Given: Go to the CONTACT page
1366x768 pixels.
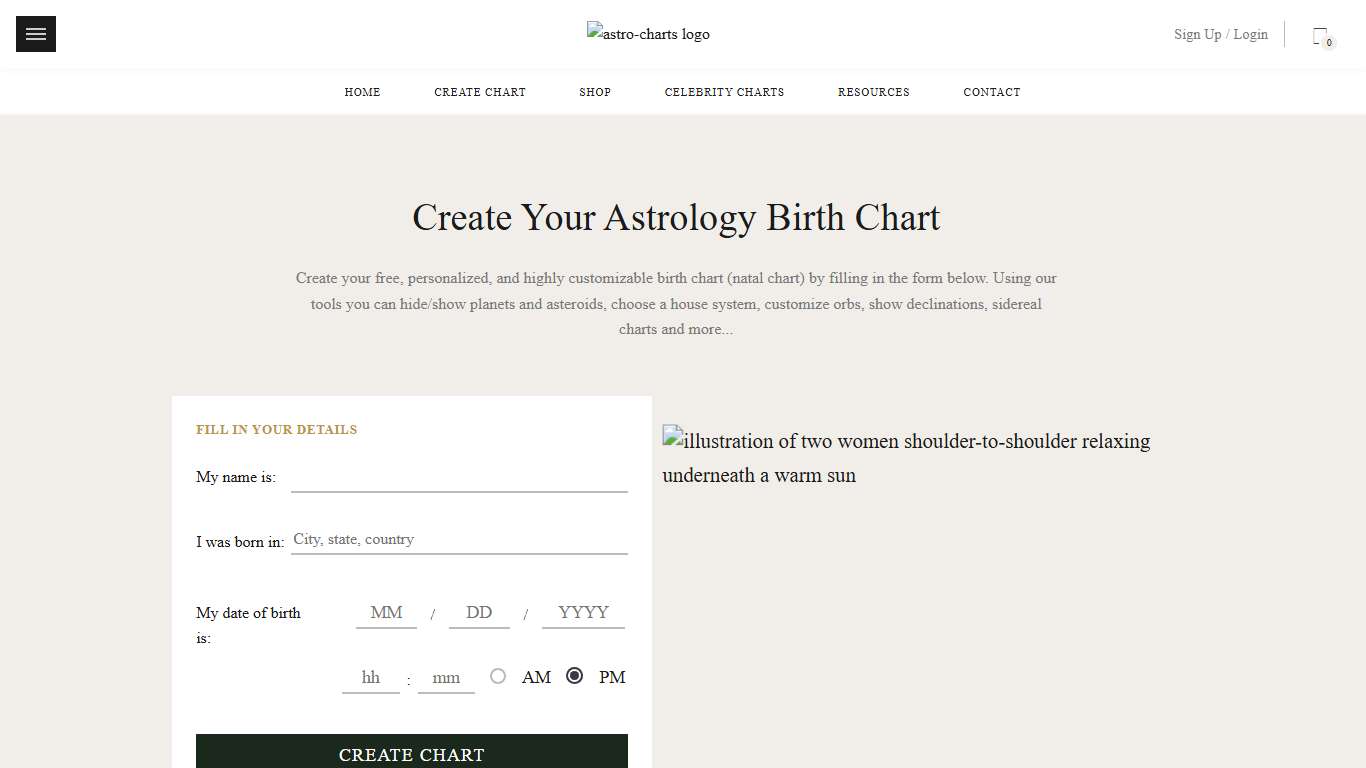Looking at the screenshot, I should pyautogui.click(x=991, y=92).
